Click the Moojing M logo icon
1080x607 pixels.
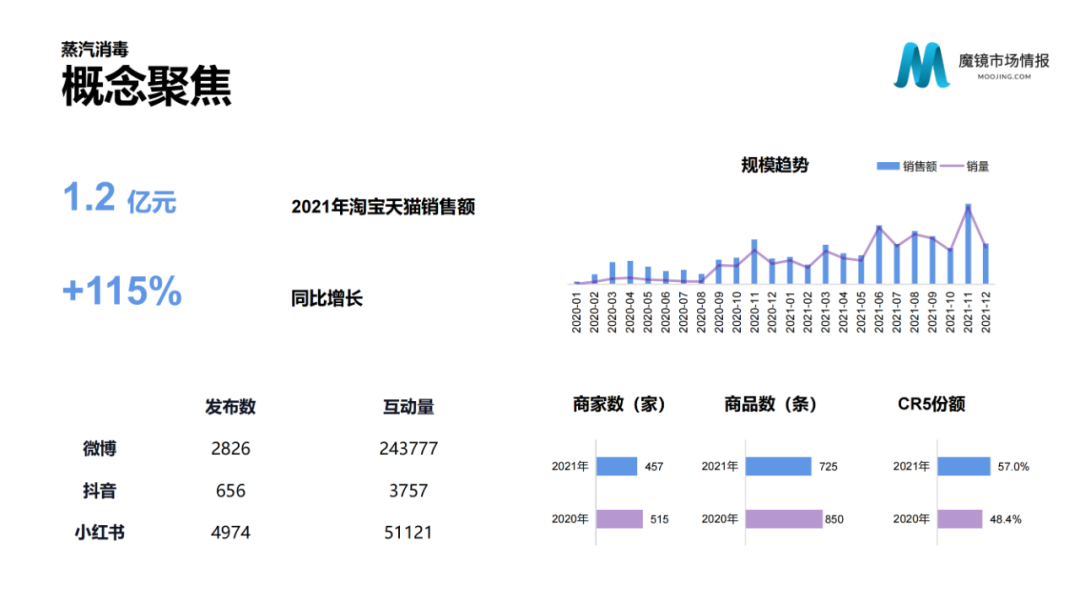(x=922, y=65)
